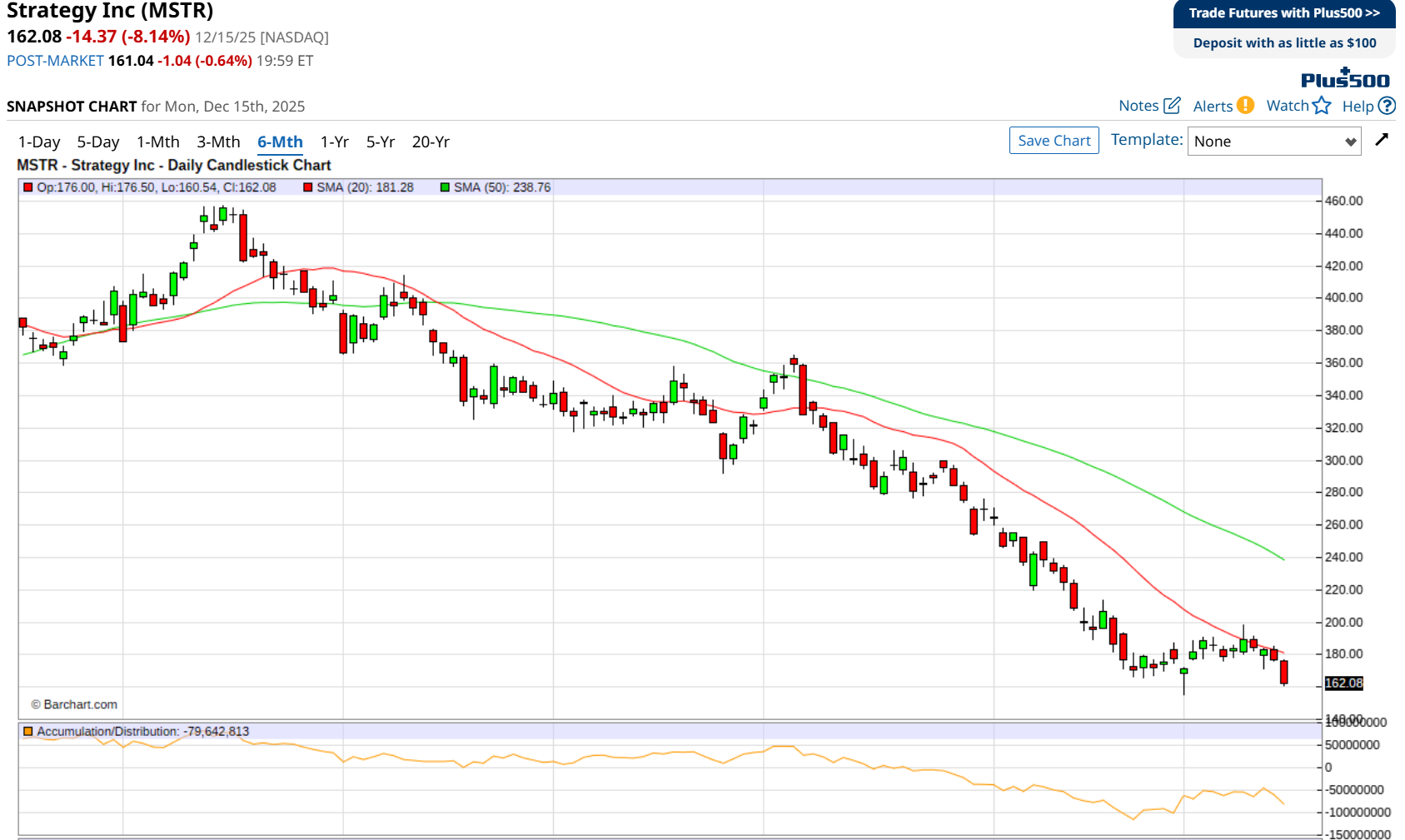
Task: Switch to the 5-Day chart period
Action: click(98, 142)
